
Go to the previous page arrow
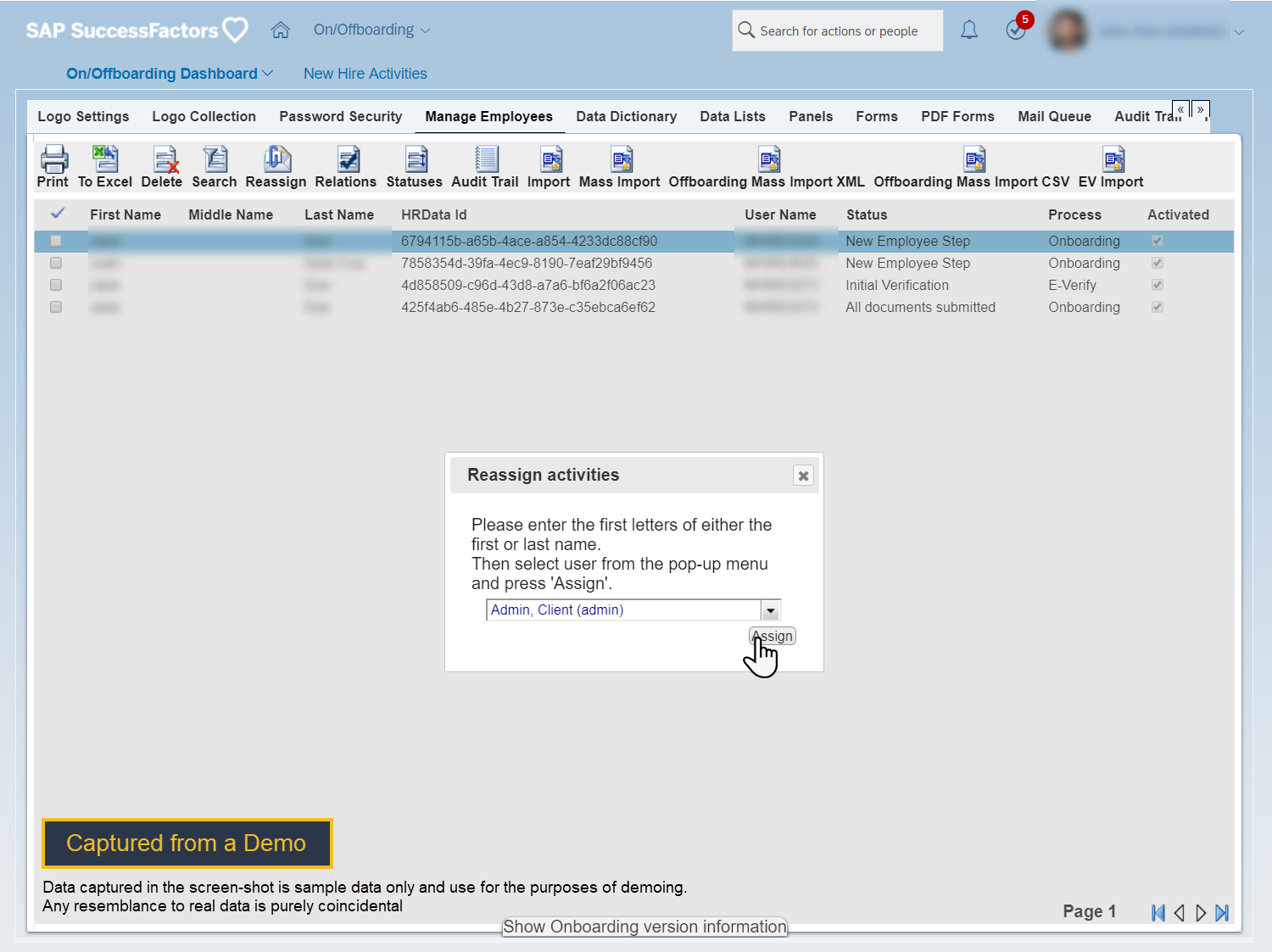click(1179, 913)
